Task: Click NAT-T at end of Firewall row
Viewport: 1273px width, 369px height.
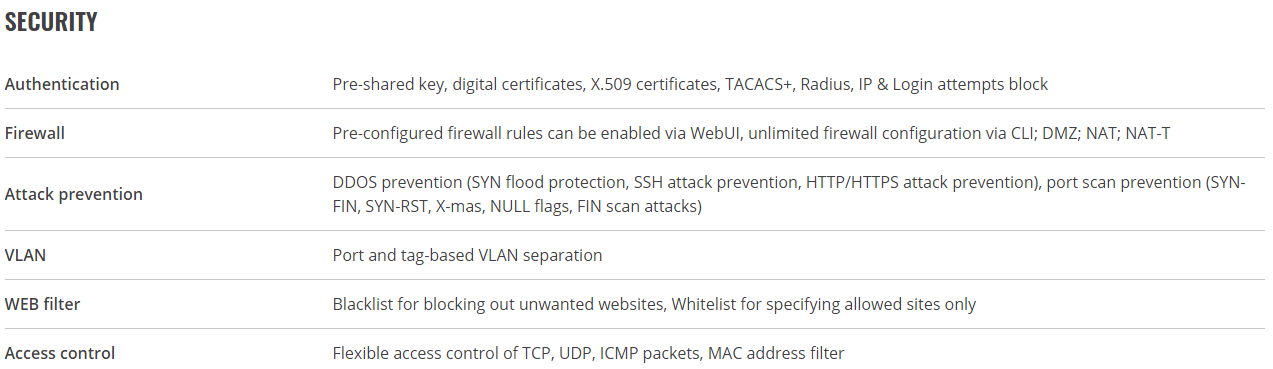Action: pos(1147,133)
